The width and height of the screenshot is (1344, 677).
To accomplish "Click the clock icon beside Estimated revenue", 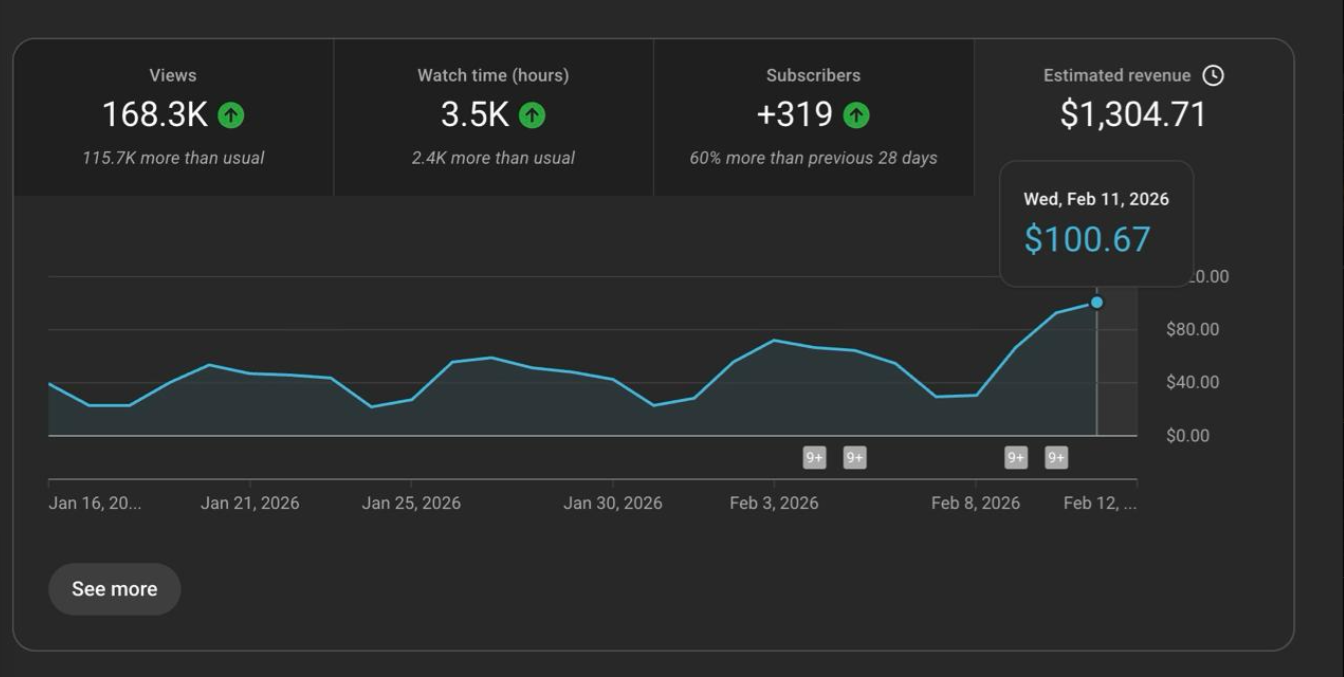I will click(x=1213, y=76).
